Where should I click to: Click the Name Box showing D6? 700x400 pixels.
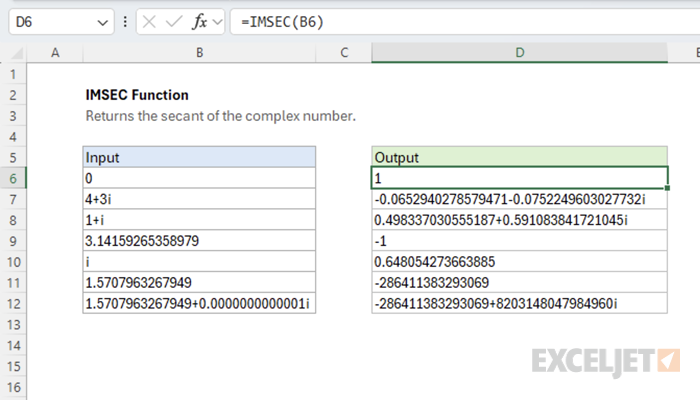pos(61,21)
